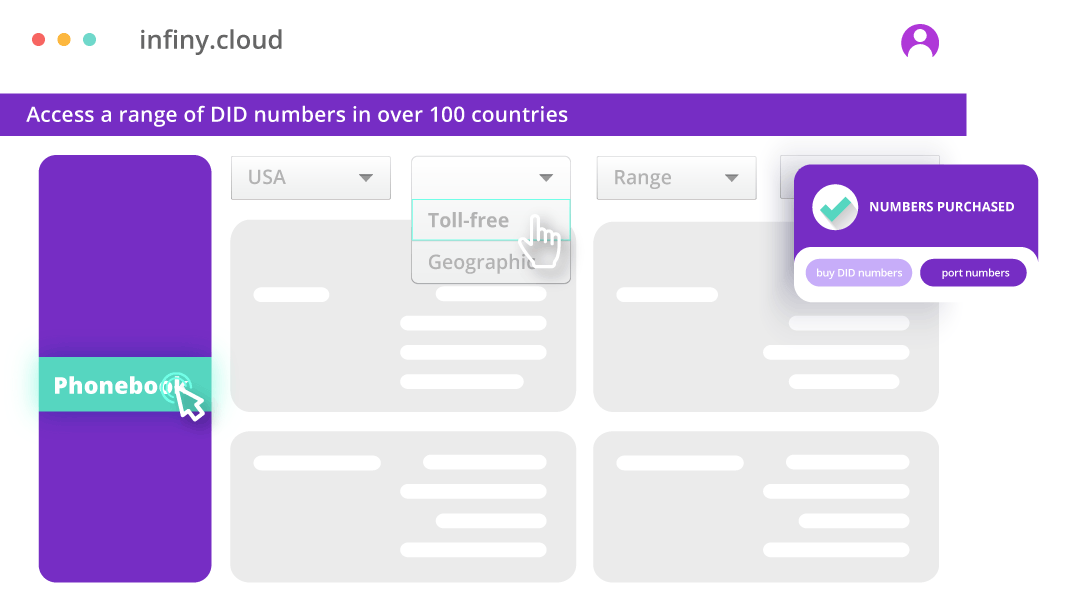Select Toll-free from the open dropdown
The height and width of the screenshot is (608, 1080).
pyautogui.click(x=468, y=220)
